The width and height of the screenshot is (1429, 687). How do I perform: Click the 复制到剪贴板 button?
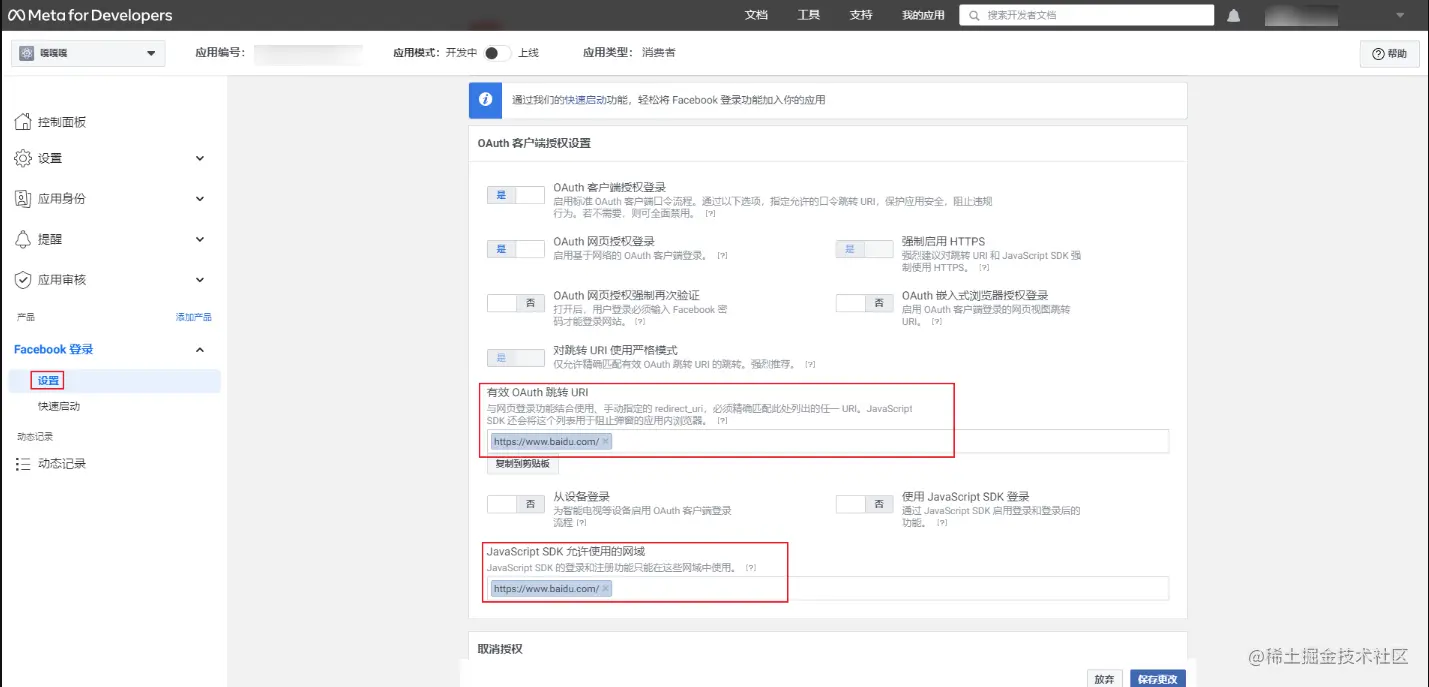[523, 464]
